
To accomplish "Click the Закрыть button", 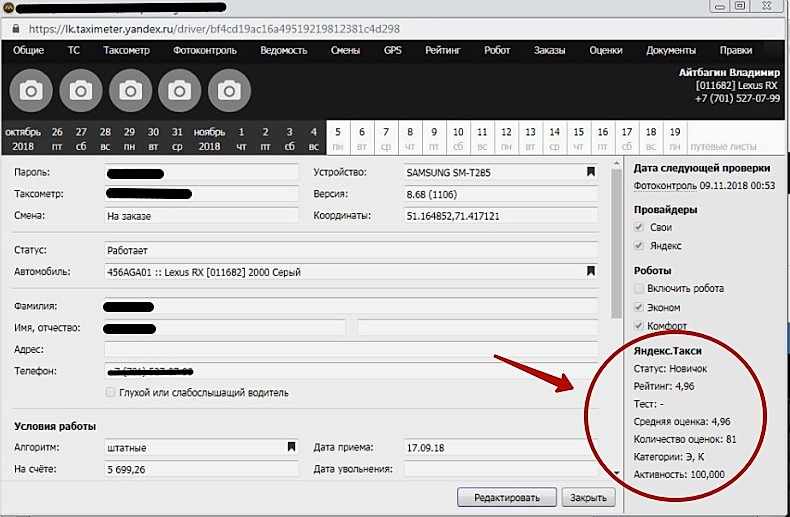I will coord(588,497).
